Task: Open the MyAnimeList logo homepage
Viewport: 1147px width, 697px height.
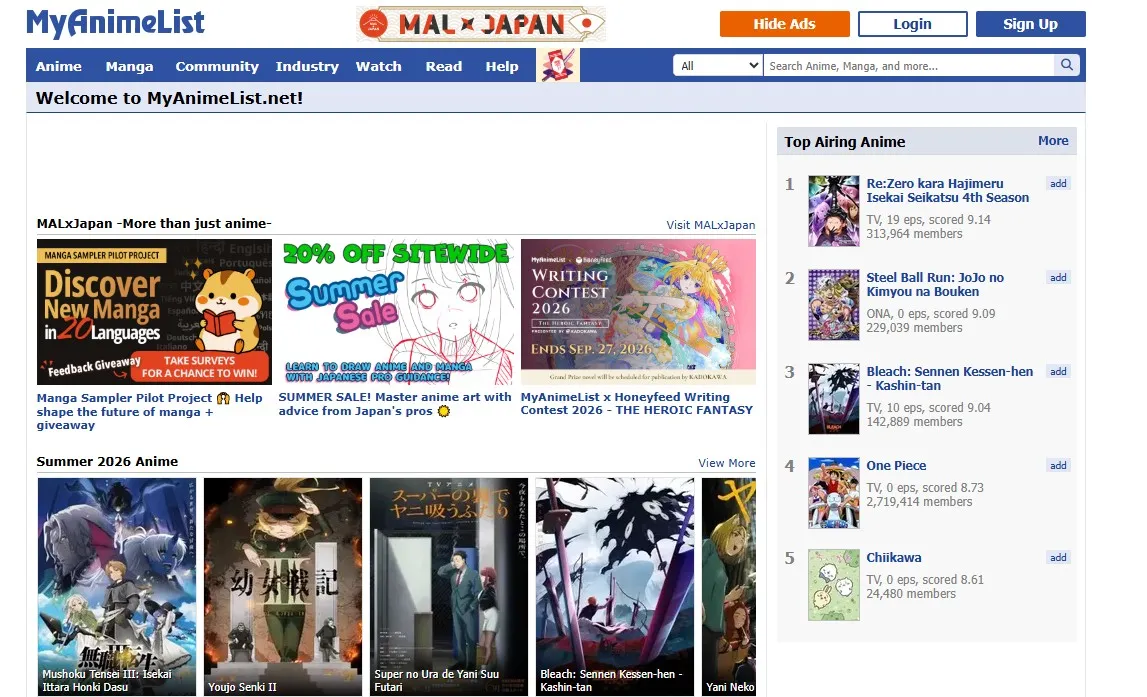Action: click(x=116, y=23)
